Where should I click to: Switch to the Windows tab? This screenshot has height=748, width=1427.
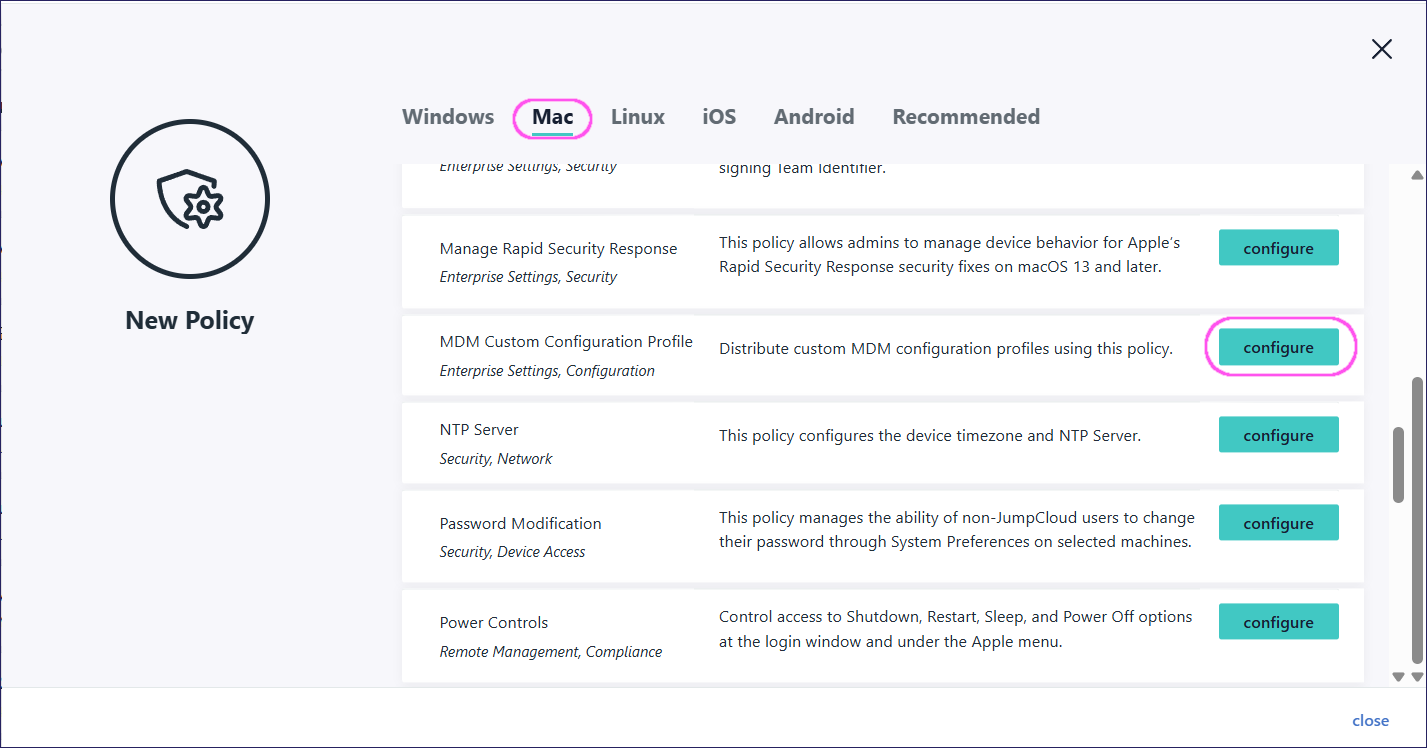pos(448,117)
